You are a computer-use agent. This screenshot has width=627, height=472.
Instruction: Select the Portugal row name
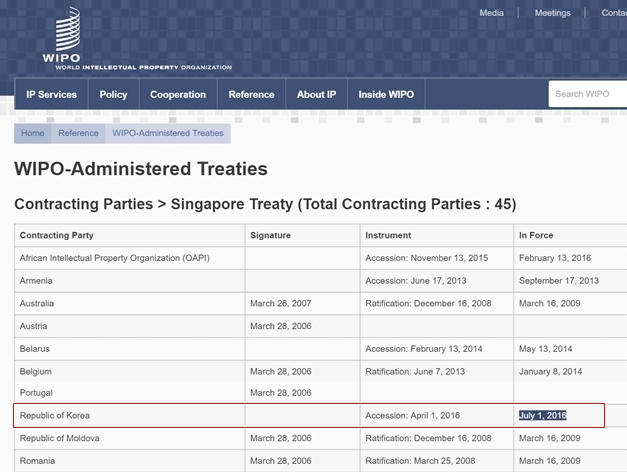(36, 393)
